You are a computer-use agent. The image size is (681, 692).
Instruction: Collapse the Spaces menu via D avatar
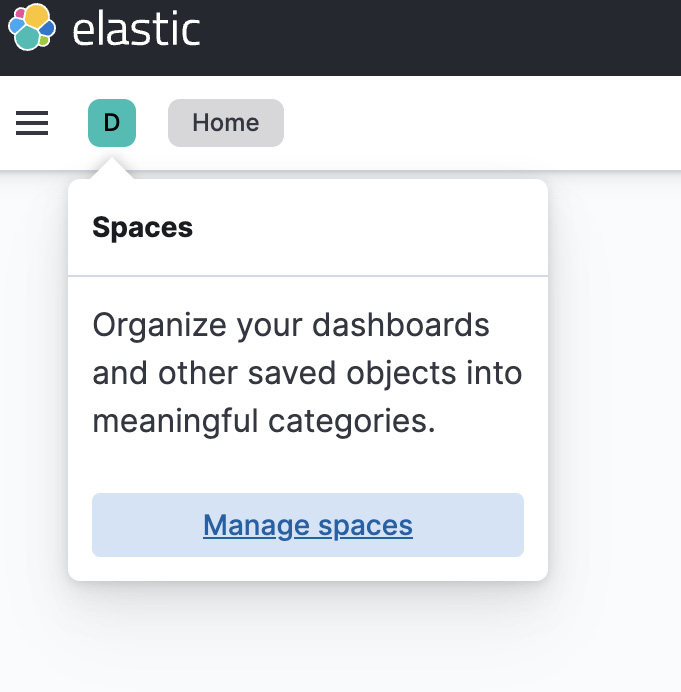tap(112, 123)
